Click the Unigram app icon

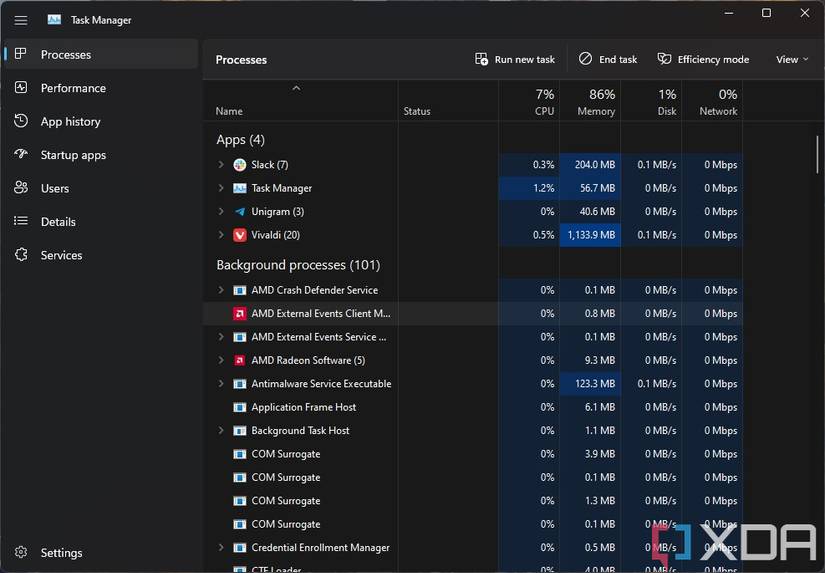239,212
